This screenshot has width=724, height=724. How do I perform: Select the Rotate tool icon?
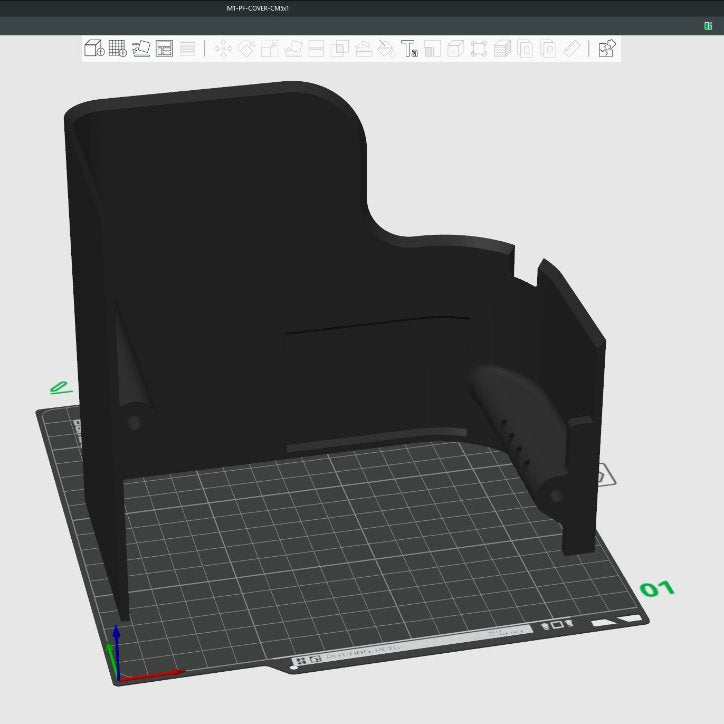tap(246, 48)
